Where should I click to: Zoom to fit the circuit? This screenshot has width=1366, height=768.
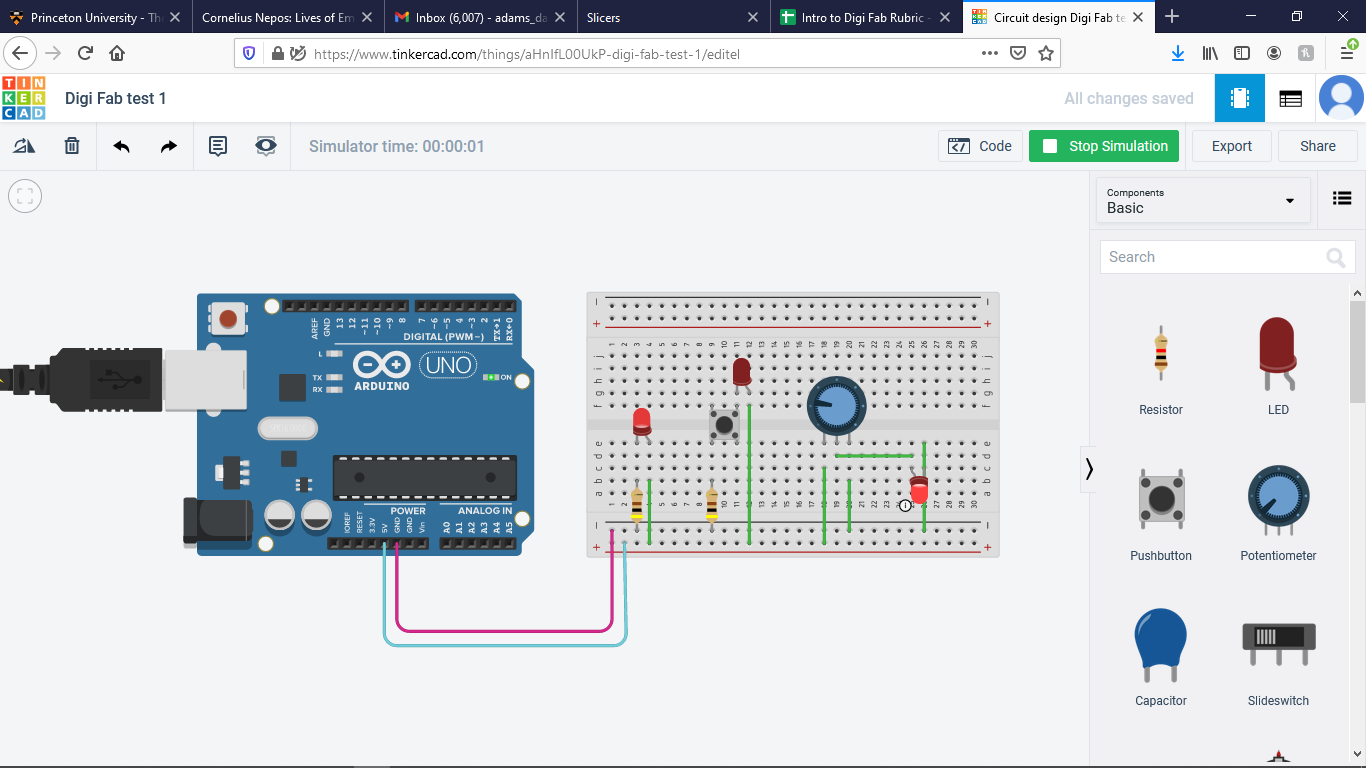click(x=25, y=196)
